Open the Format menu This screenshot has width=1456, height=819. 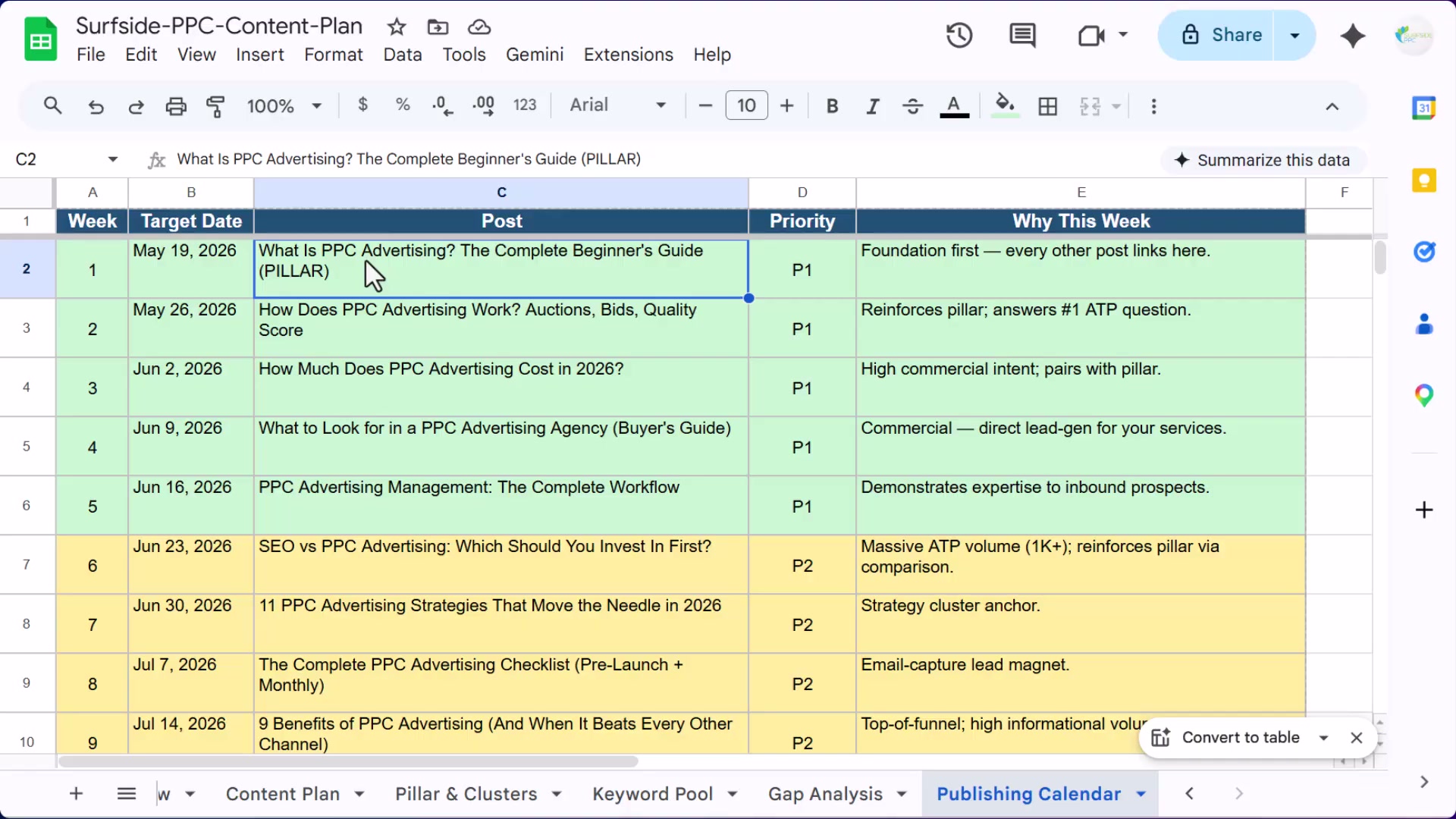[334, 55]
